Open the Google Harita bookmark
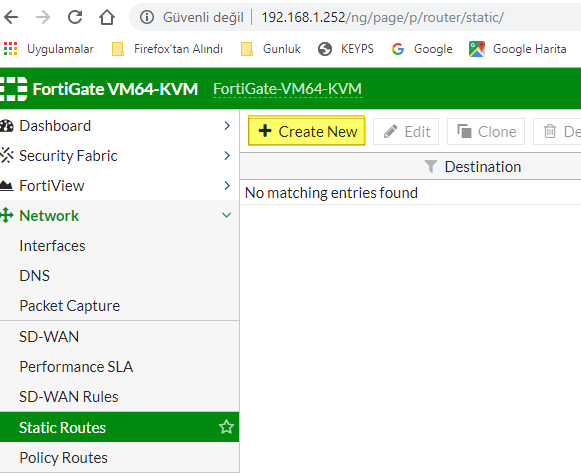This screenshot has width=581, height=473. coord(517,49)
